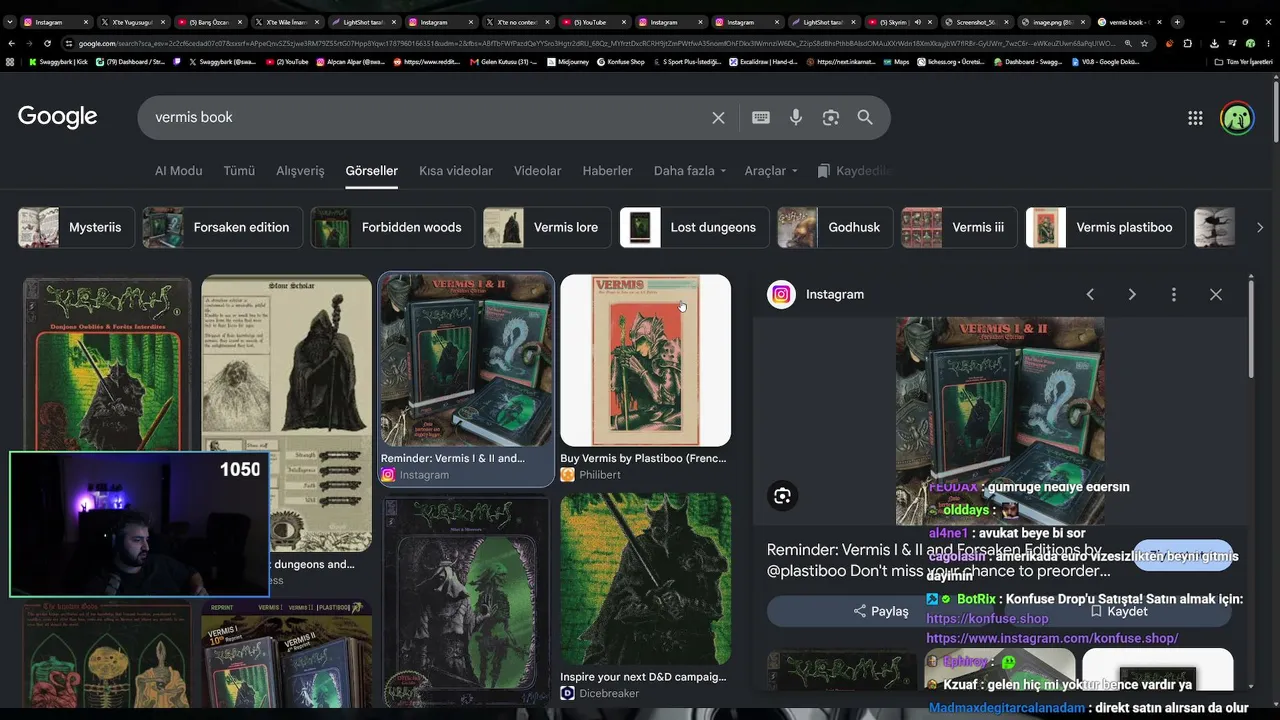Open the Vermis I & II Instagram result thumbnail

click(x=466, y=360)
